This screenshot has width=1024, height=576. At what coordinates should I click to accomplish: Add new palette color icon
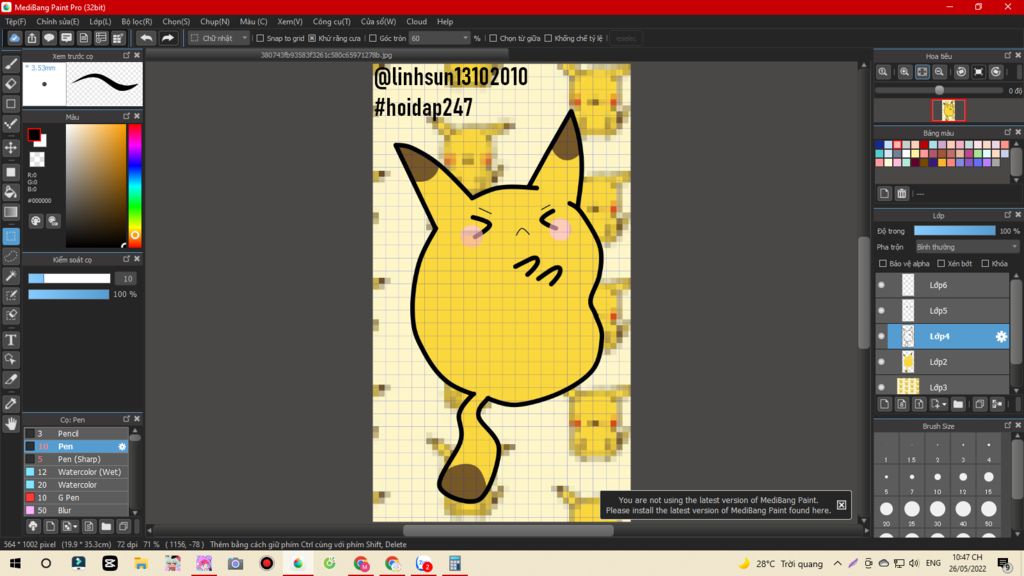[884, 193]
